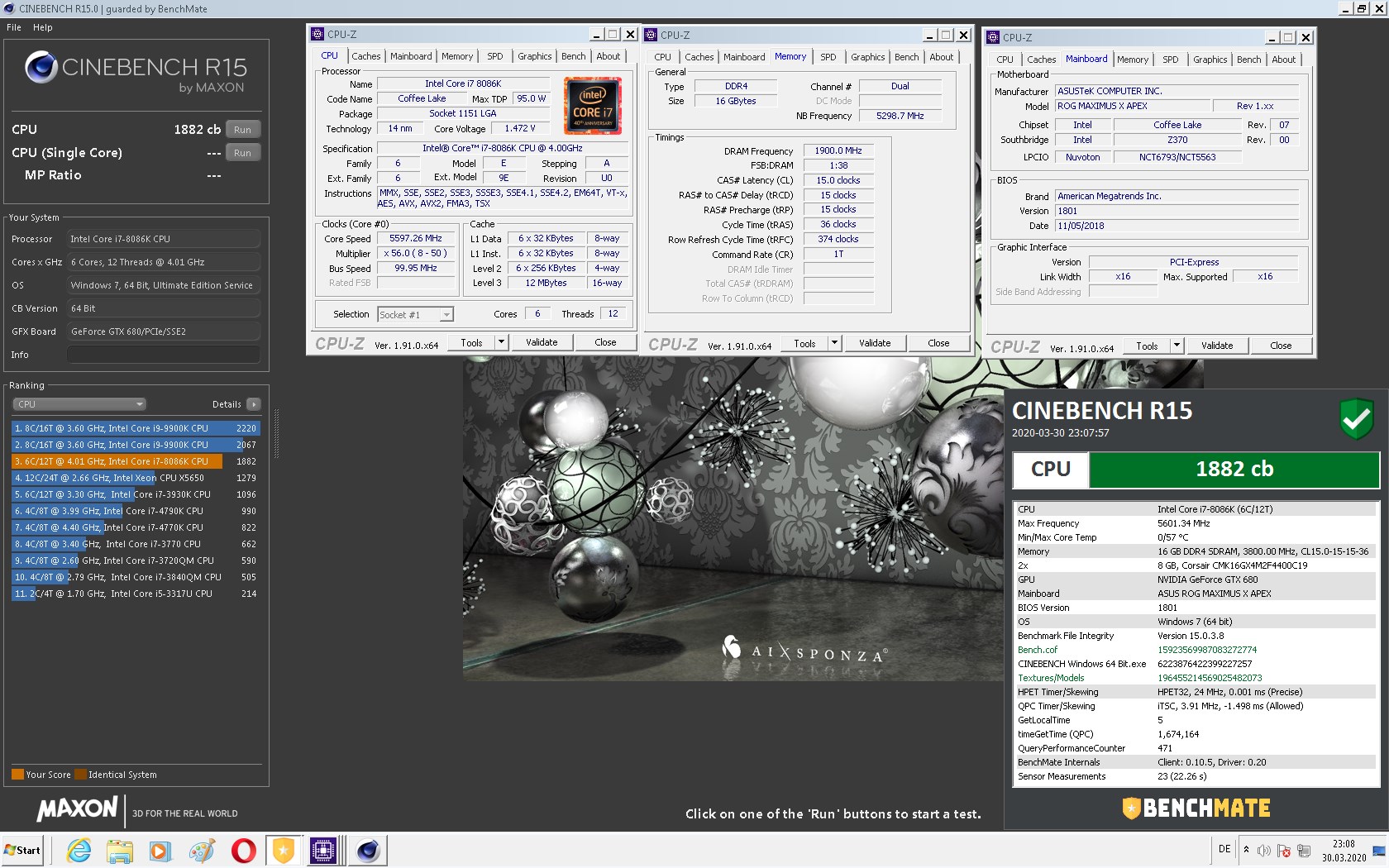Click CPU-Z icon in first window title
The width and height of the screenshot is (1389, 868).
317,34
